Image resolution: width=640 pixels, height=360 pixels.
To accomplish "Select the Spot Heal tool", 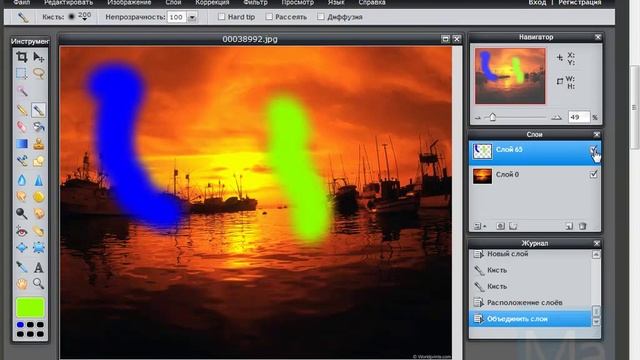I will click(39, 231).
